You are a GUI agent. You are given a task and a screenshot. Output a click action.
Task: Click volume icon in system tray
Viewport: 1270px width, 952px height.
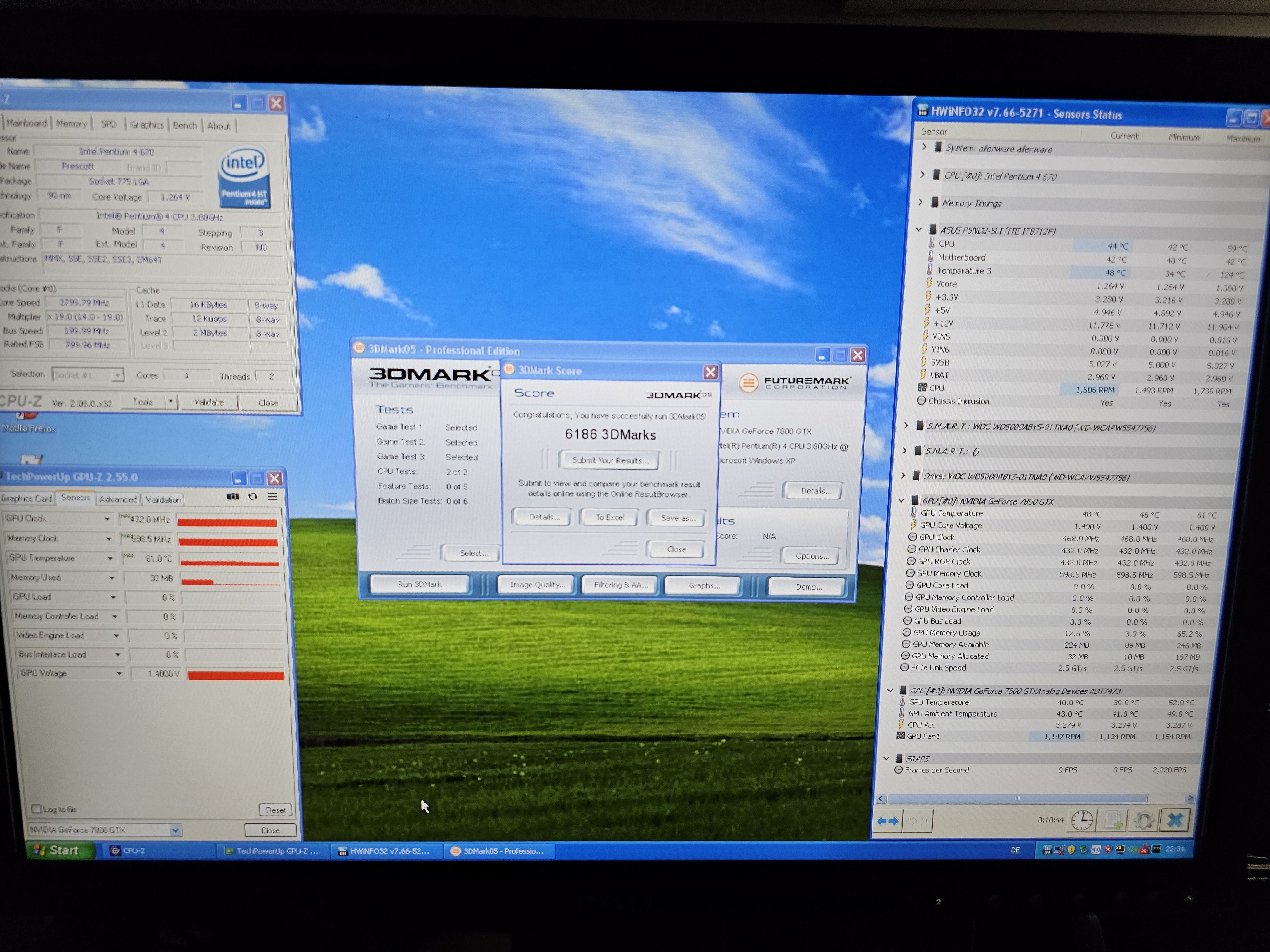pyautogui.click(x=1095, y=850)
